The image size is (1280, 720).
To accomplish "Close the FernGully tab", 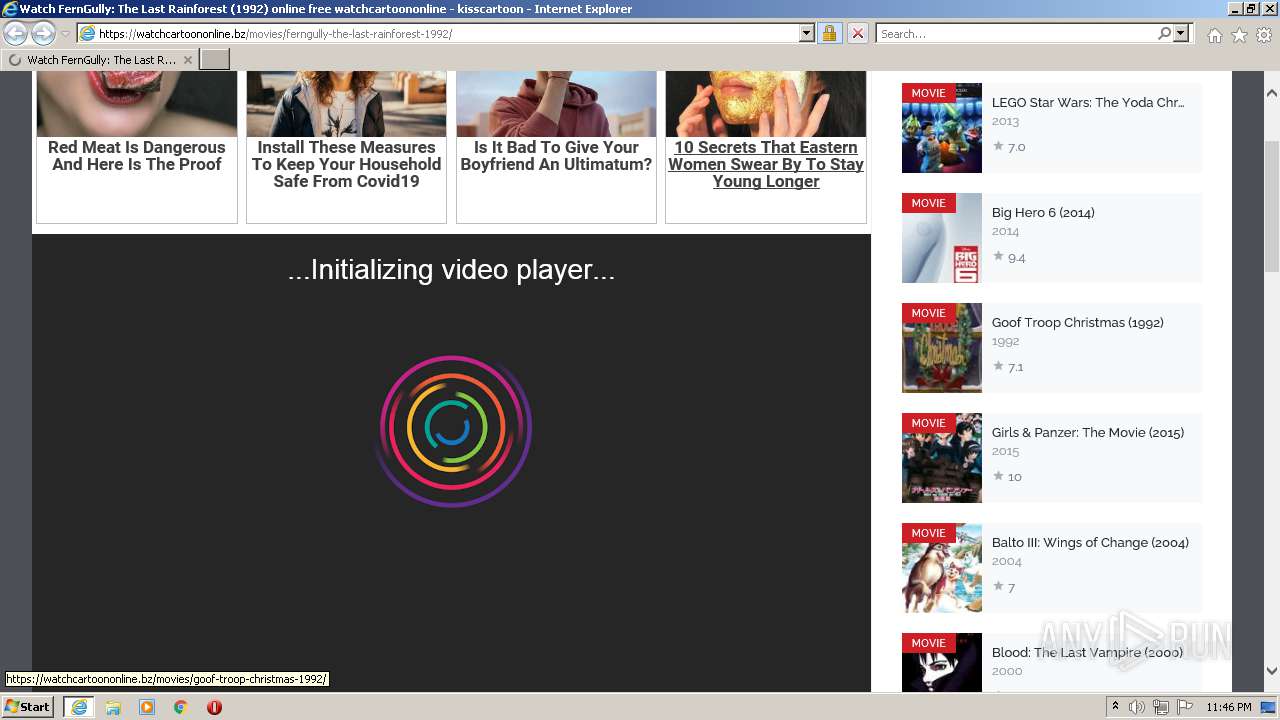I will click(x=187, y=60).
